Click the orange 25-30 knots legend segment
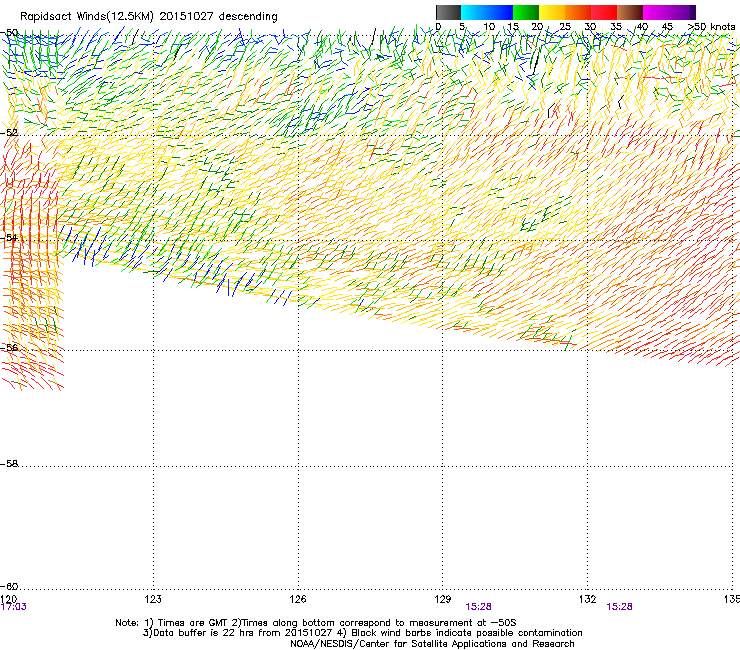 pos(578,12)
